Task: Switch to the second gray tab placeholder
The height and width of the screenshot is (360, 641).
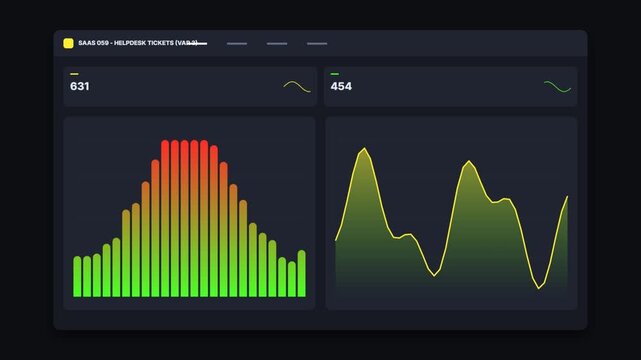Action: [x=237, y=43]
